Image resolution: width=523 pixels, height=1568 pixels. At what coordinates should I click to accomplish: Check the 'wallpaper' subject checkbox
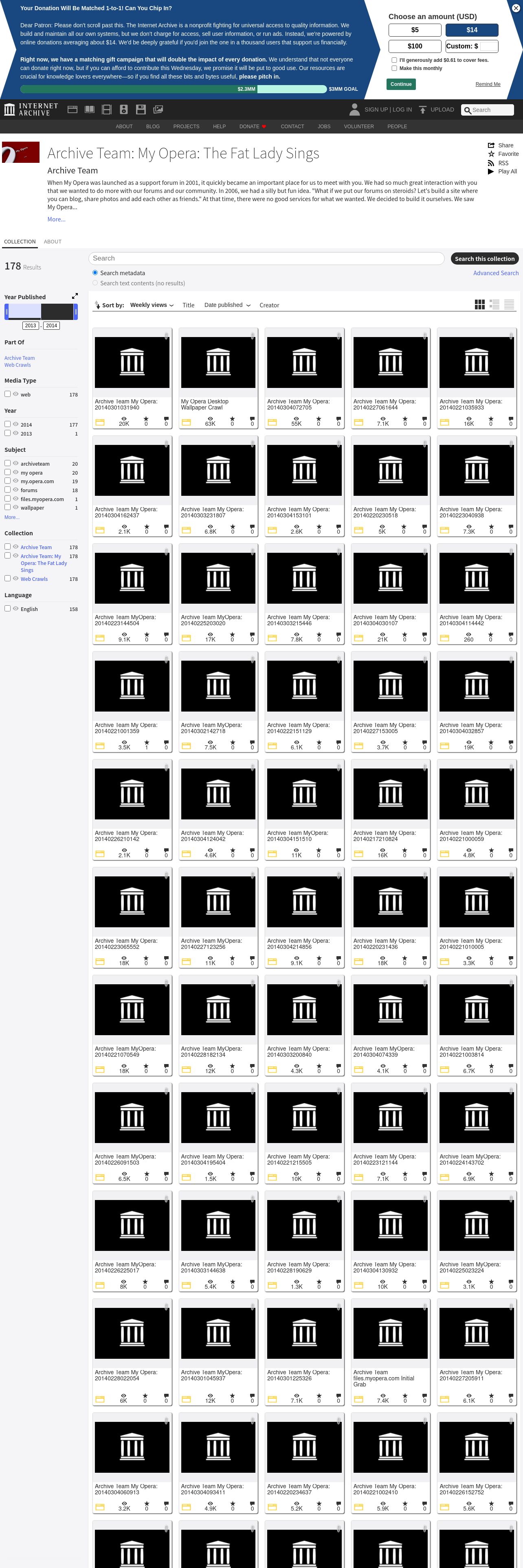click(7, 507)
